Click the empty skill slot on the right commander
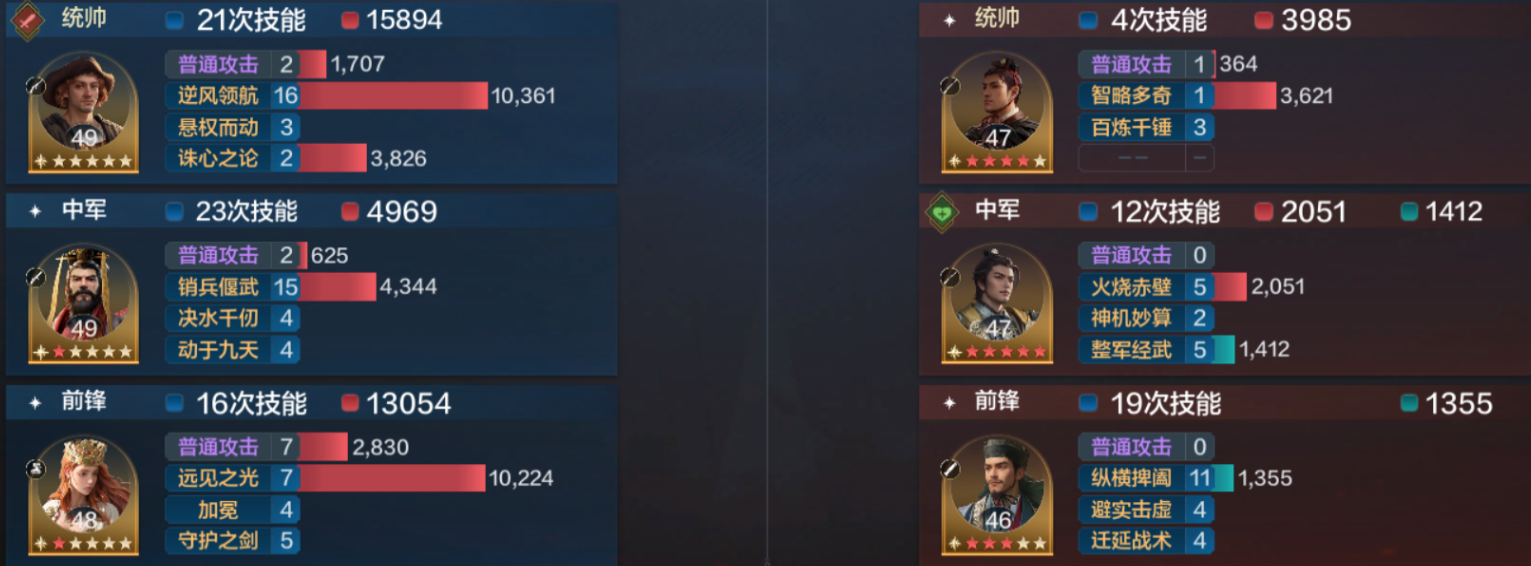Image resolution: width=1531 pixels, height=566 pixels. 1147,158
